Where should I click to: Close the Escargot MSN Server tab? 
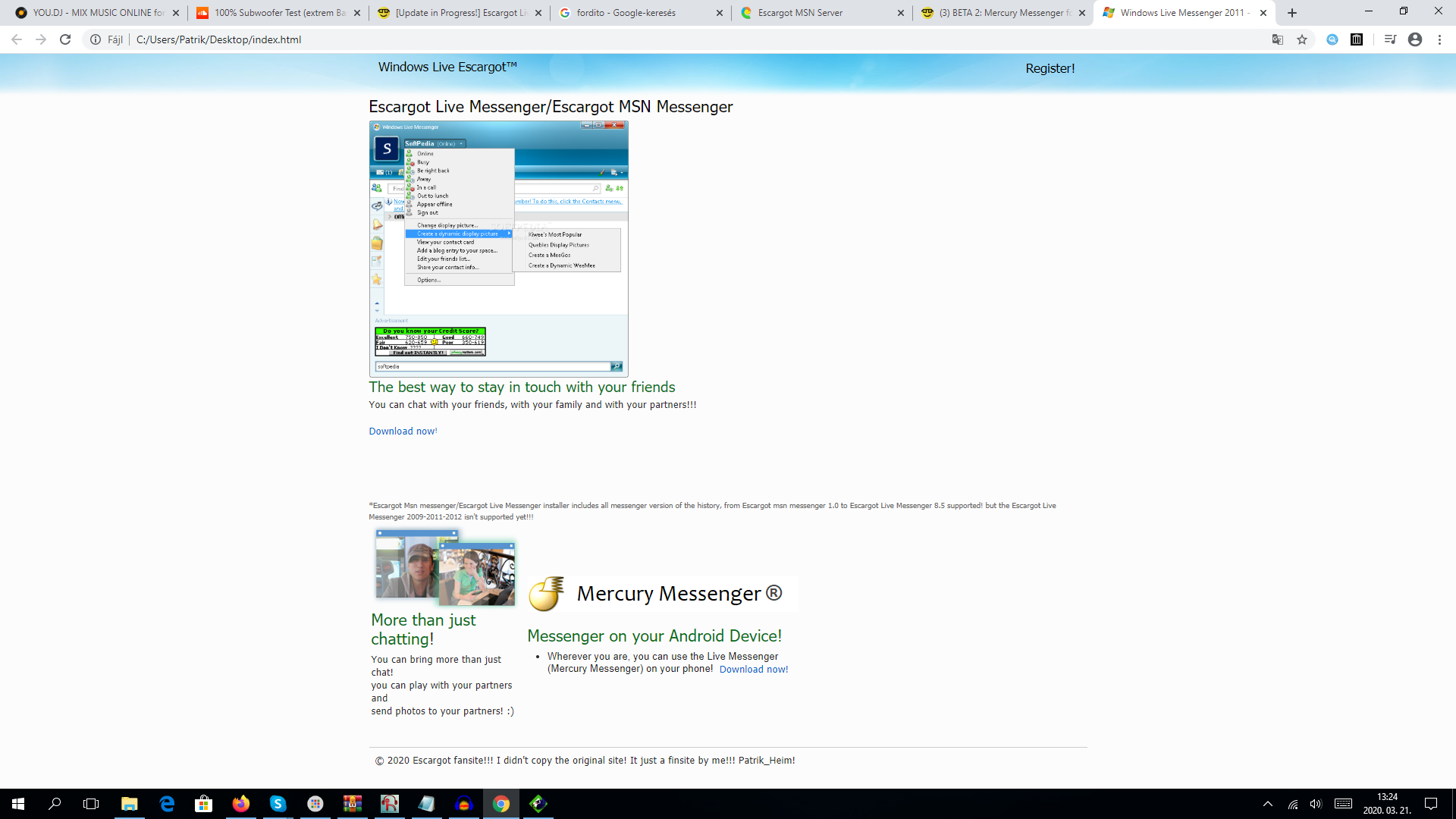pos(901,13)
